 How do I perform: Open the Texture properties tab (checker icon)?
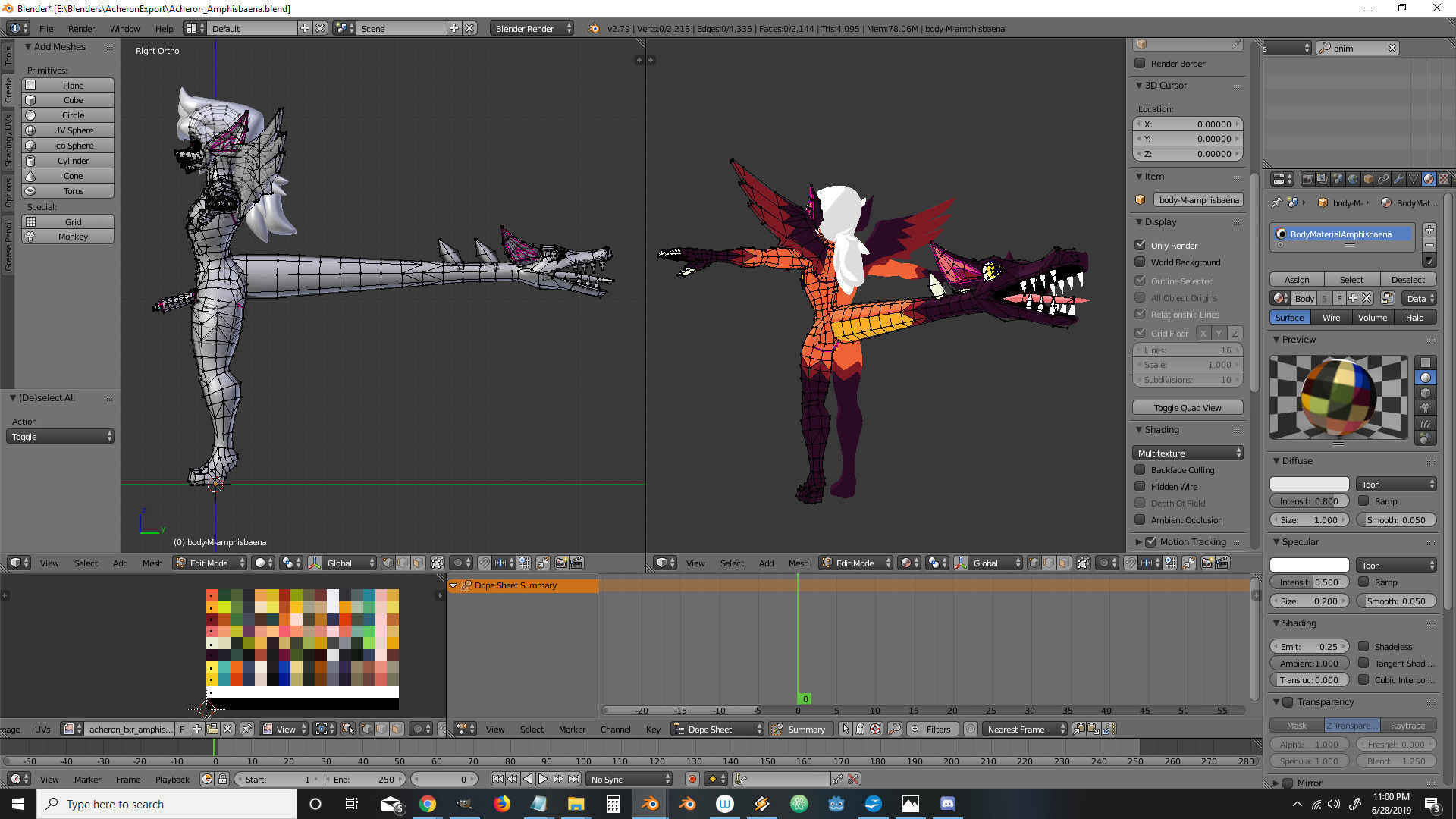click(1444, 179)
